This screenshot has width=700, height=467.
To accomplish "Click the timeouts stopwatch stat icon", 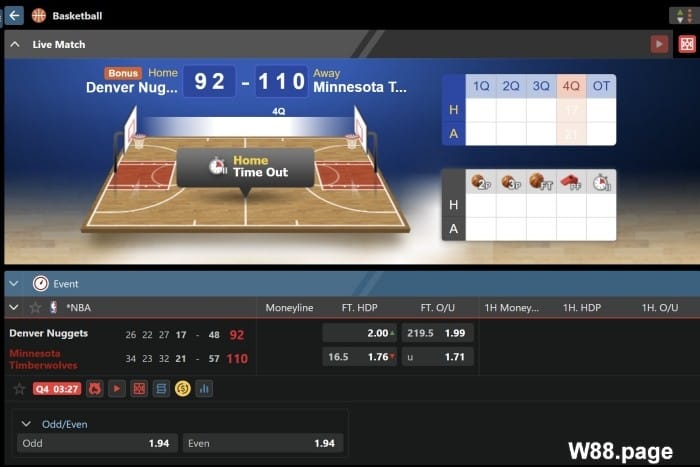I will (x=601, y=182).
